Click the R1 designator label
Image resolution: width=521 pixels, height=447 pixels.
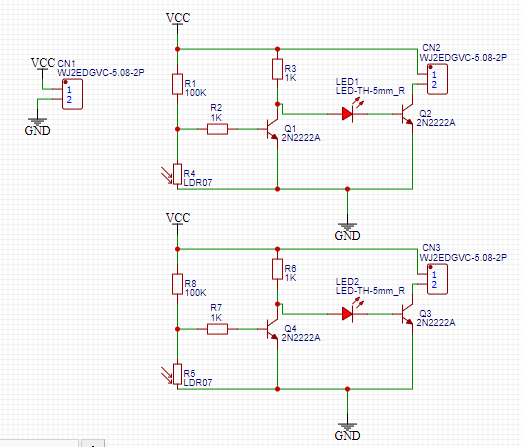(190, 83)
